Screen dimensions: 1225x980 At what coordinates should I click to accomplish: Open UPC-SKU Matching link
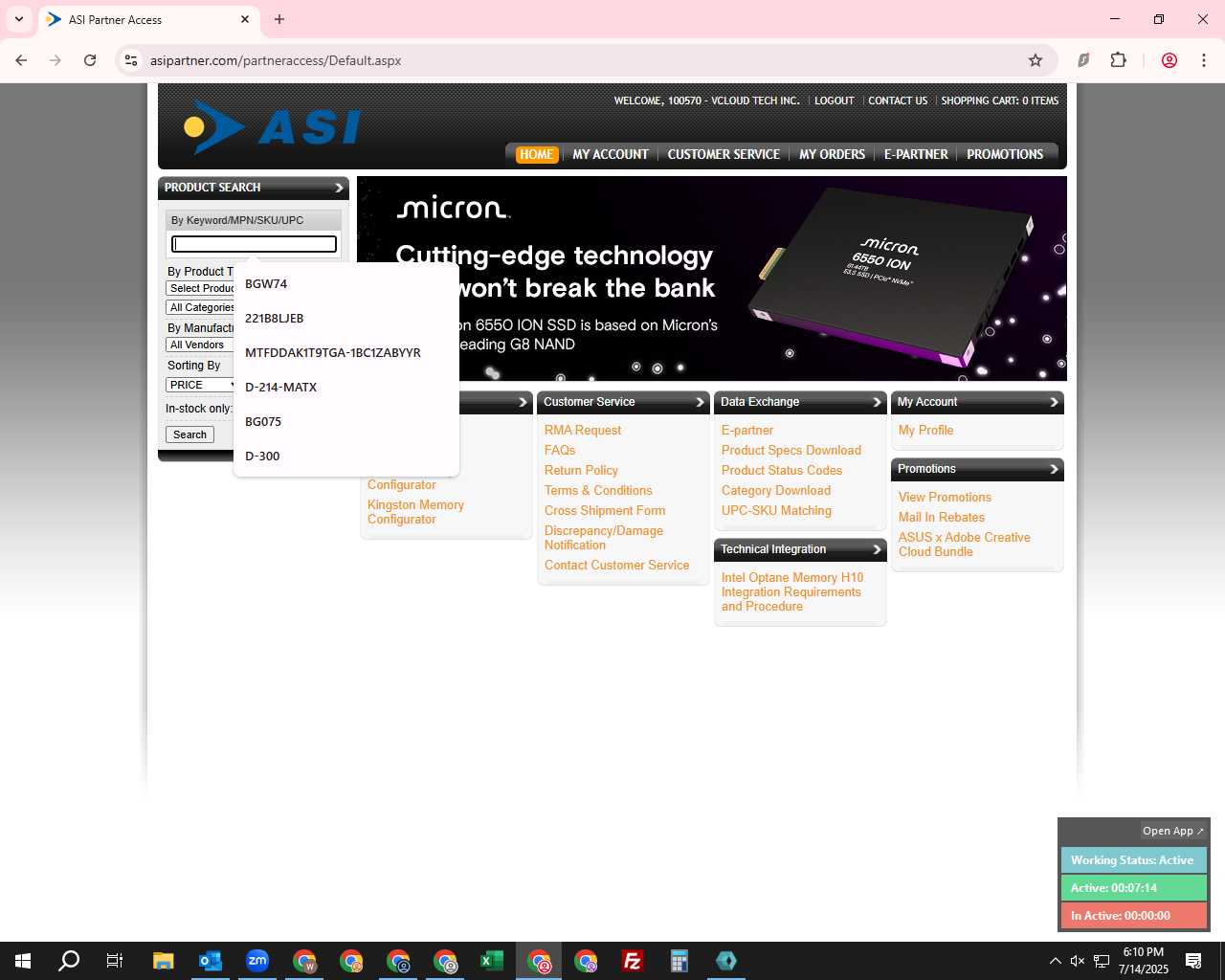(x=776, y=511)
